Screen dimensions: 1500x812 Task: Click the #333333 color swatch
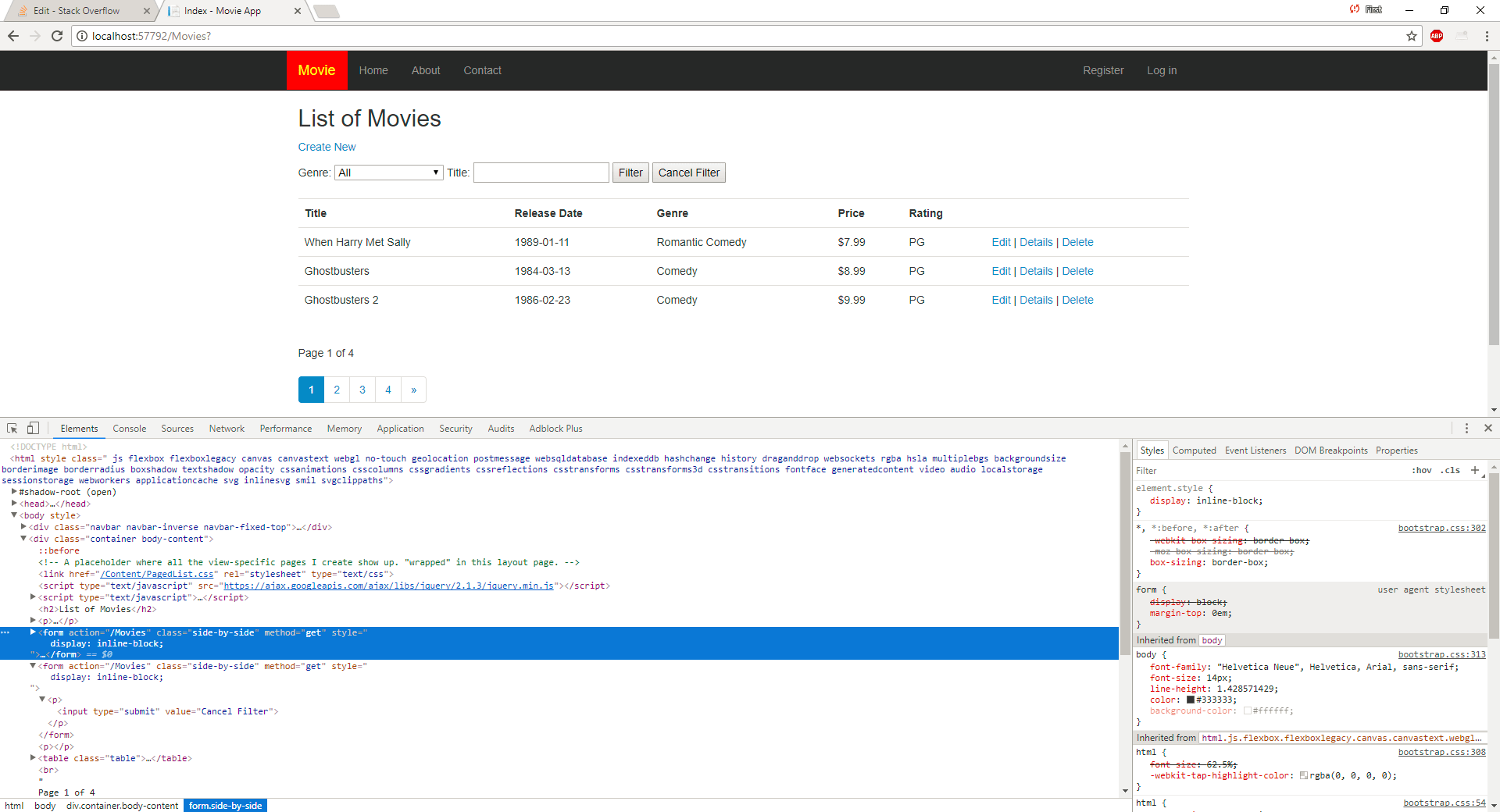point(1191,700)
